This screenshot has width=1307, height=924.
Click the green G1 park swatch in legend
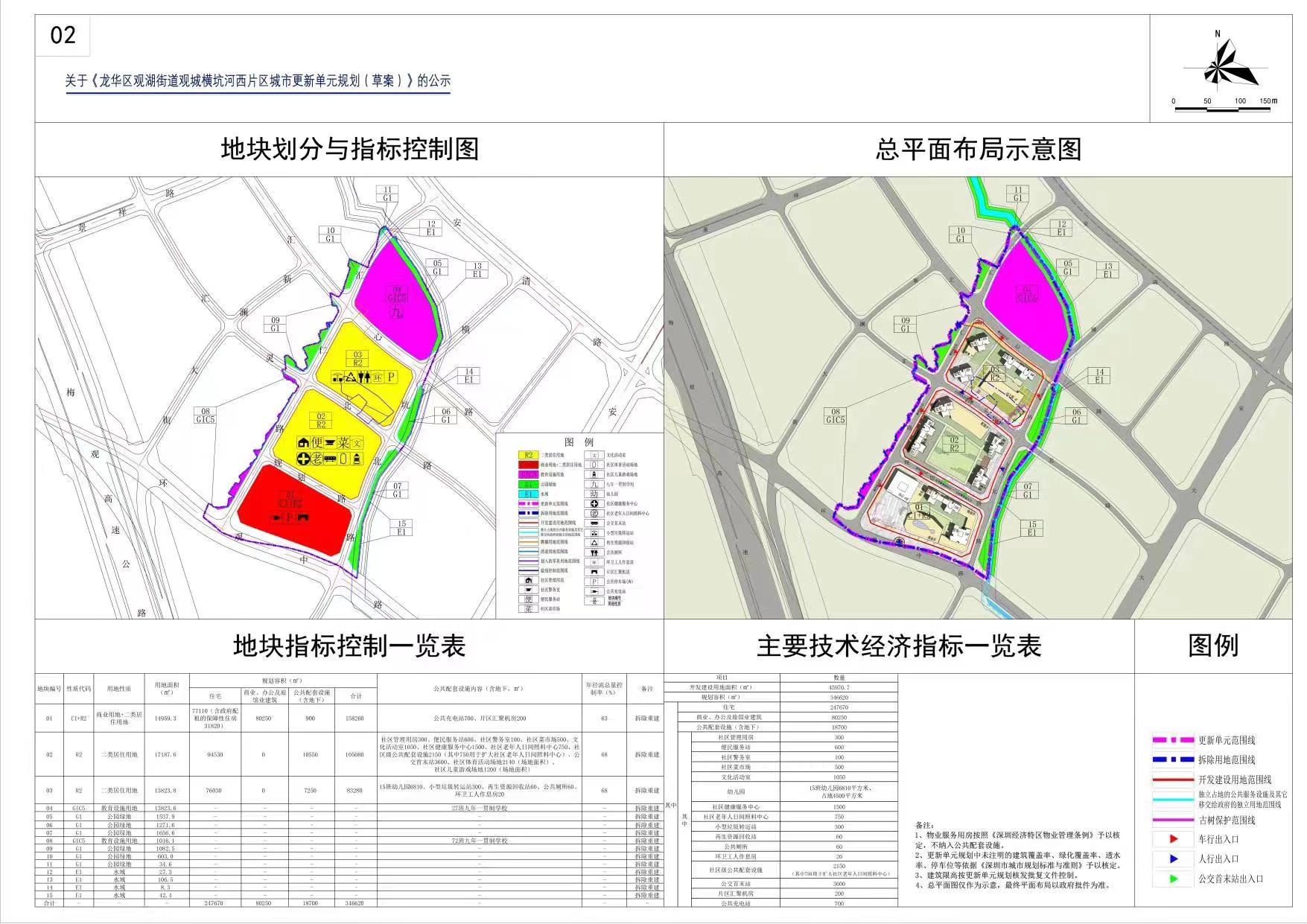528,484
